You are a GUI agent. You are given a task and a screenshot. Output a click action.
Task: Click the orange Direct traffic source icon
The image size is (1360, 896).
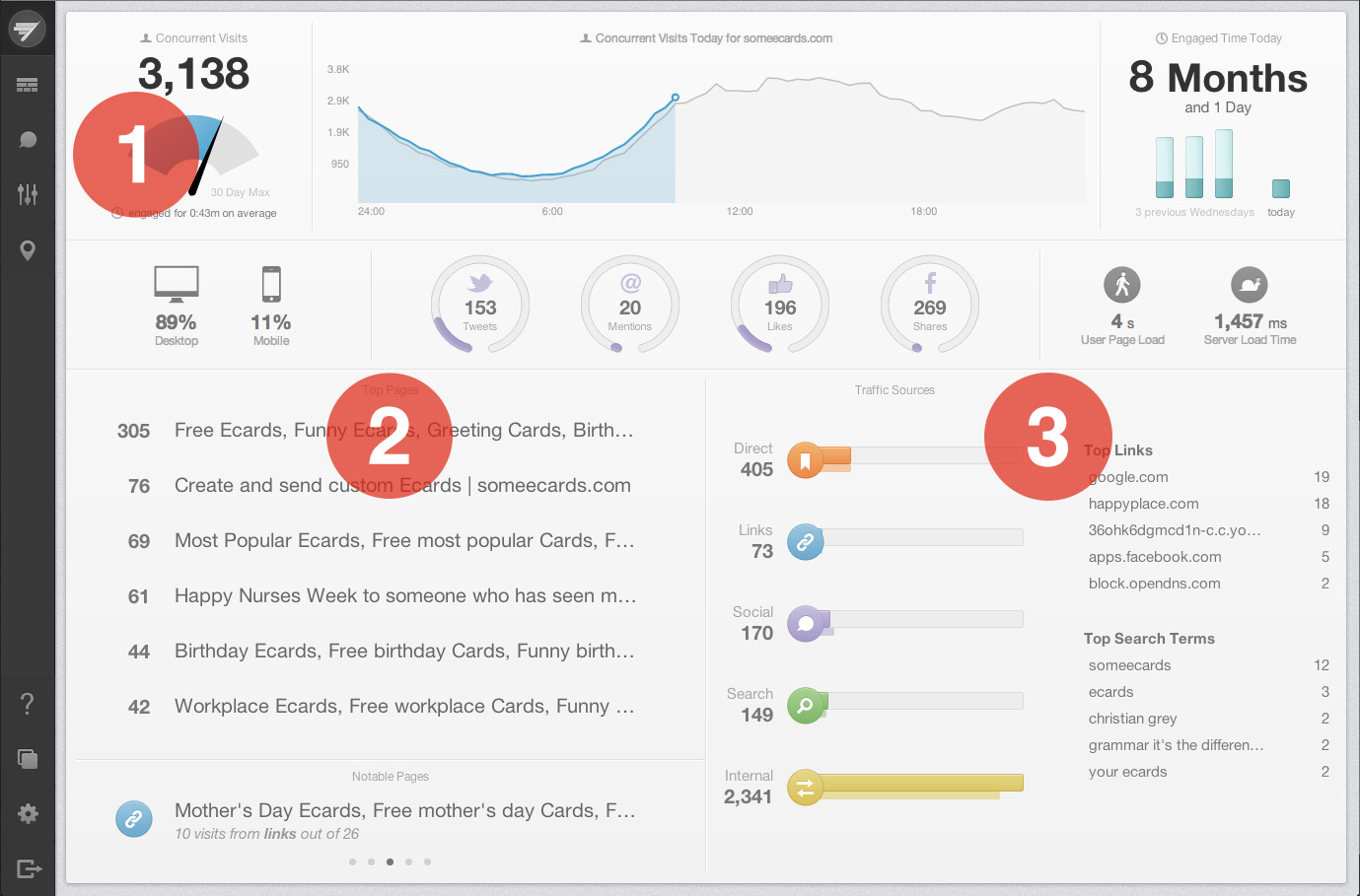click(x=806, y=460)
